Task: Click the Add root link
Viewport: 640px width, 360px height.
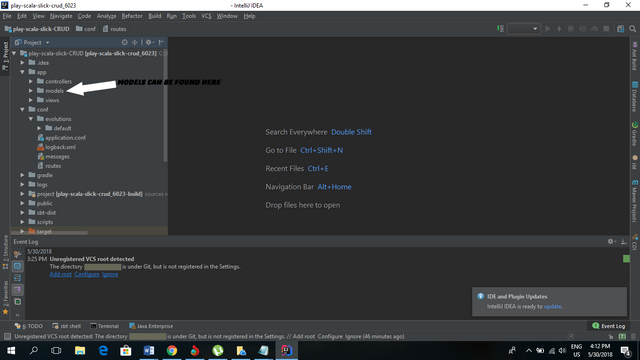Action: [x=60, y=274]
